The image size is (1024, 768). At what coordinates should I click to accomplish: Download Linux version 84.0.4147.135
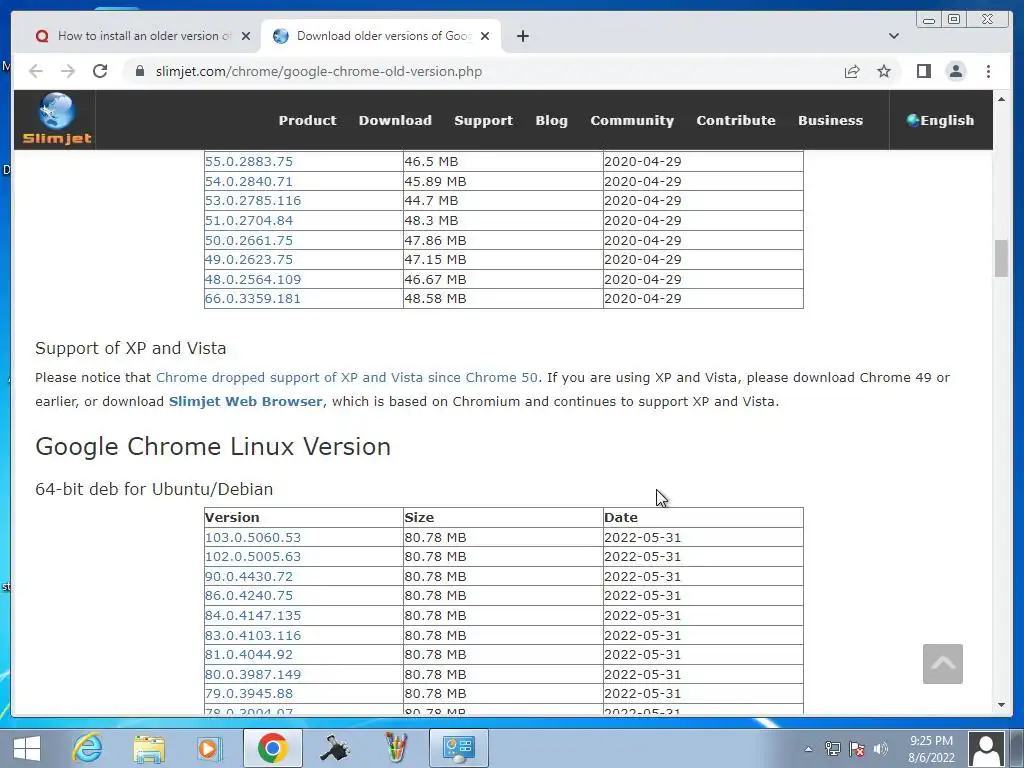coord(253,615)
